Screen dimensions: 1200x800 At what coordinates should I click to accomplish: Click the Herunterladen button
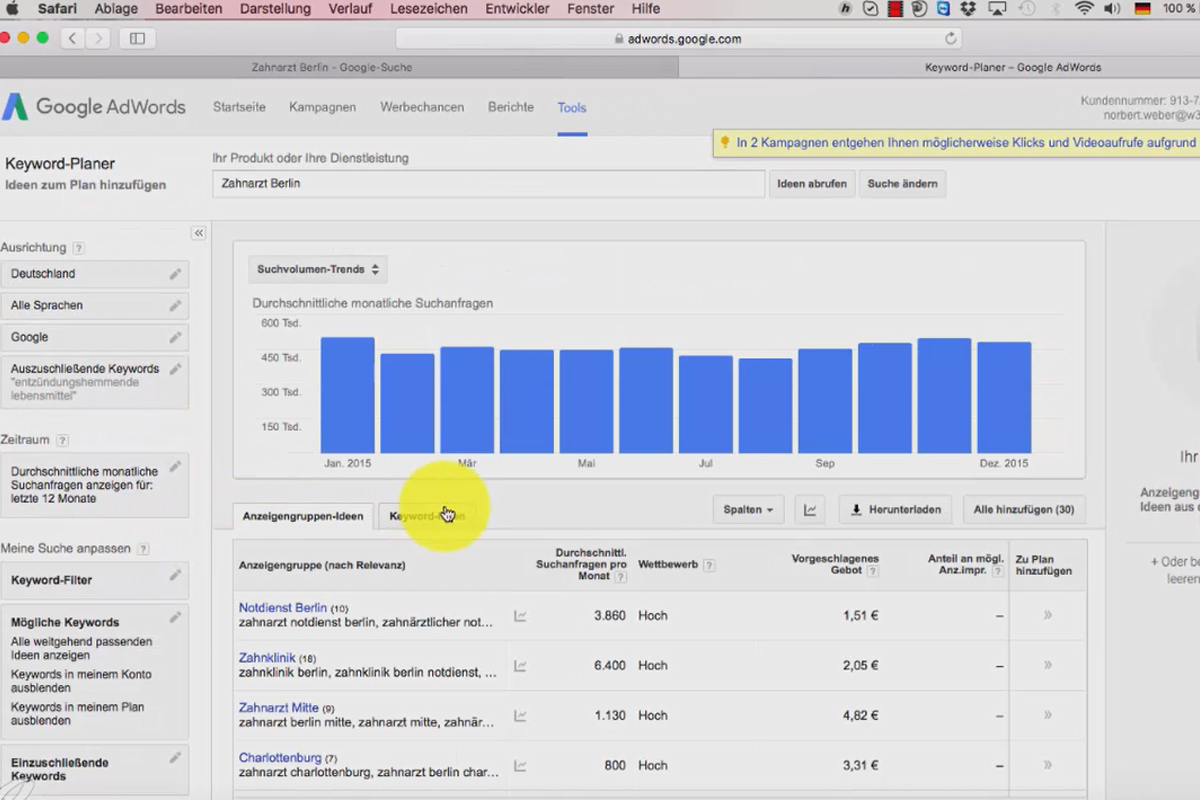tap(896, 510)
